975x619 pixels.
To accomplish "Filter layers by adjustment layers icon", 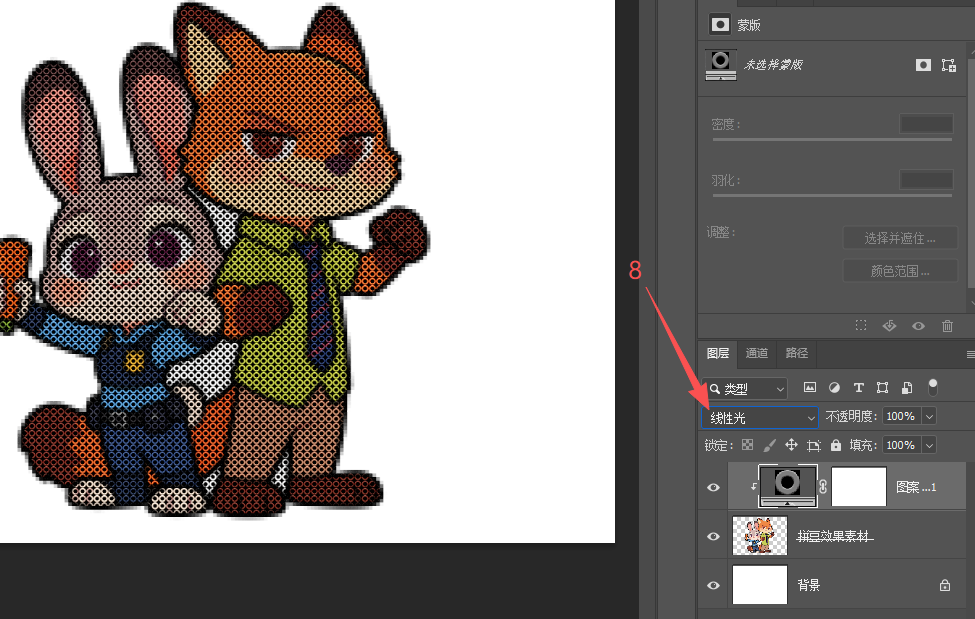I will tap(834, 388).
